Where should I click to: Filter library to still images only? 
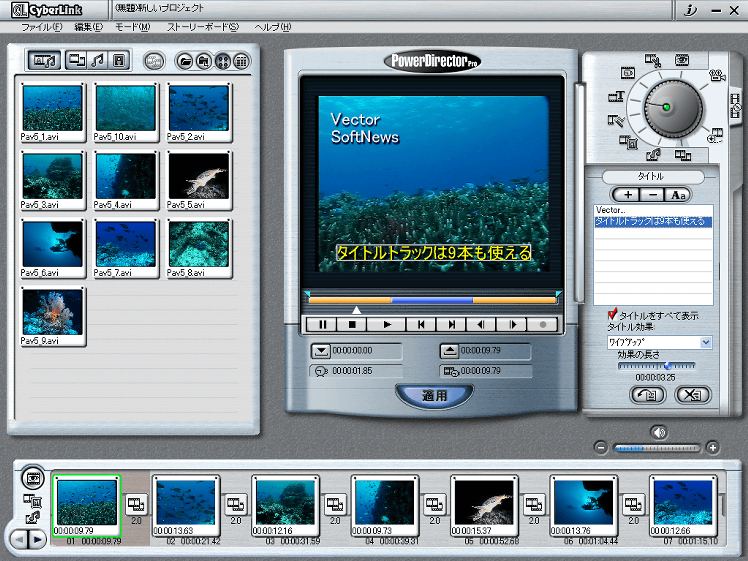(119, 61)
